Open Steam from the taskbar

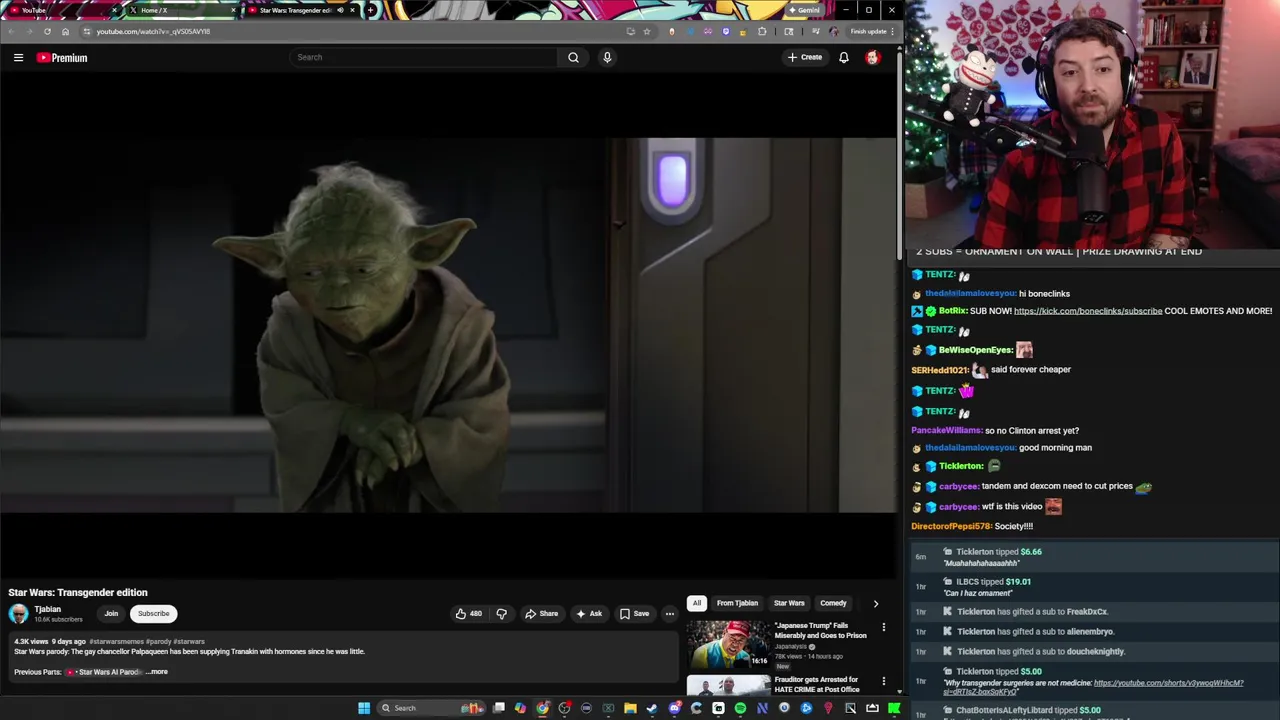(x=652, y=708)
